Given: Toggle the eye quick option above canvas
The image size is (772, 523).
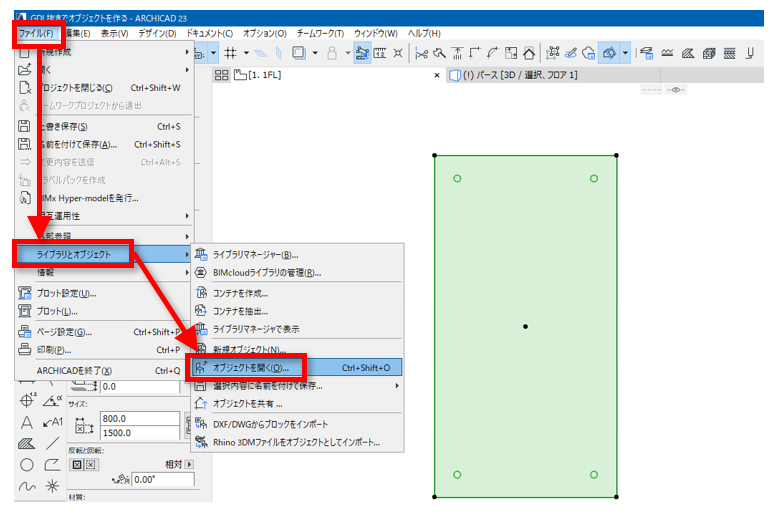Looking at the screenshot, I should point(676,90).
